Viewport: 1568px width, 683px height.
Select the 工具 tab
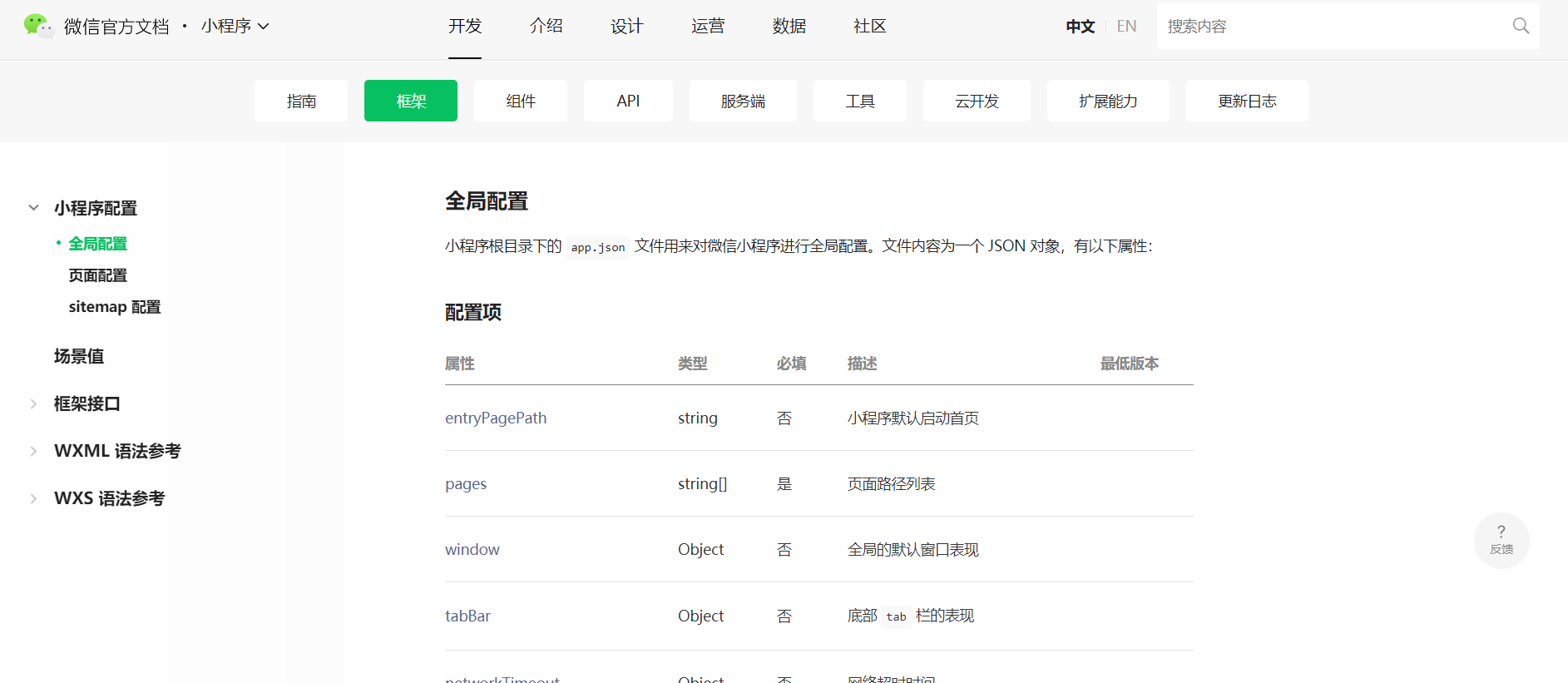860,101
